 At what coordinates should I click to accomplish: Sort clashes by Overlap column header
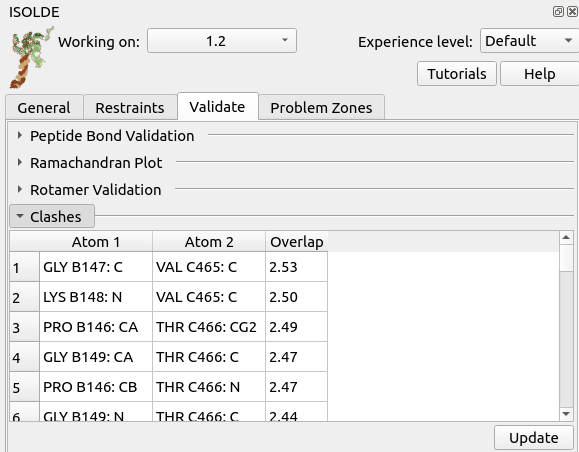[297, 242]
